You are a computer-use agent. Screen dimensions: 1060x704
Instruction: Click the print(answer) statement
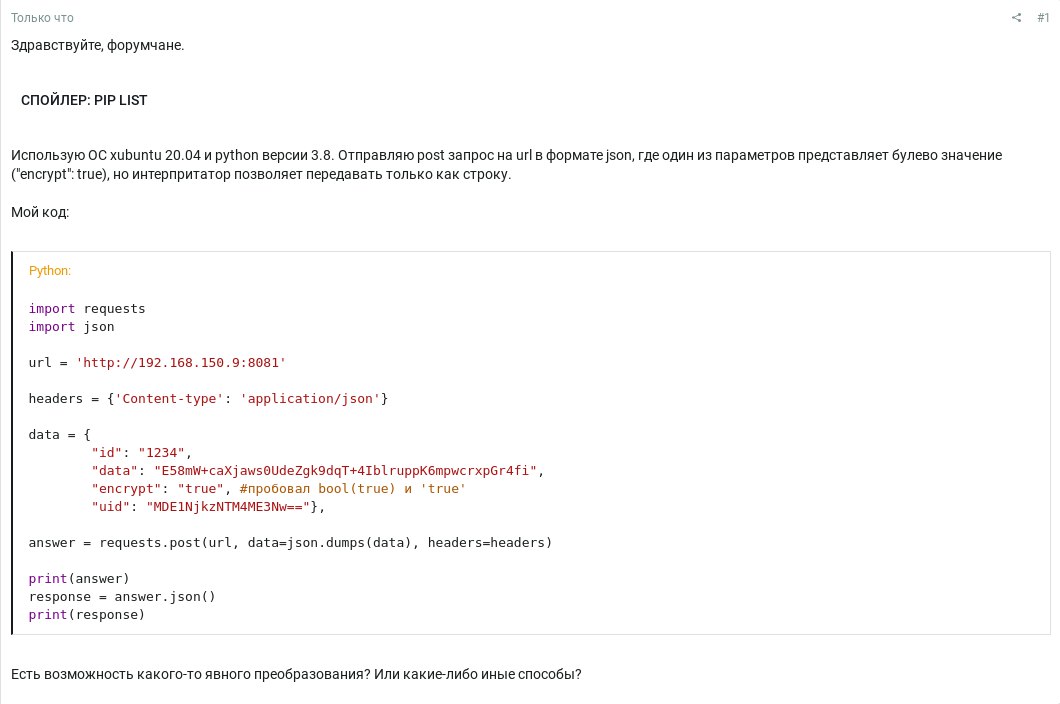coord(78,578)
